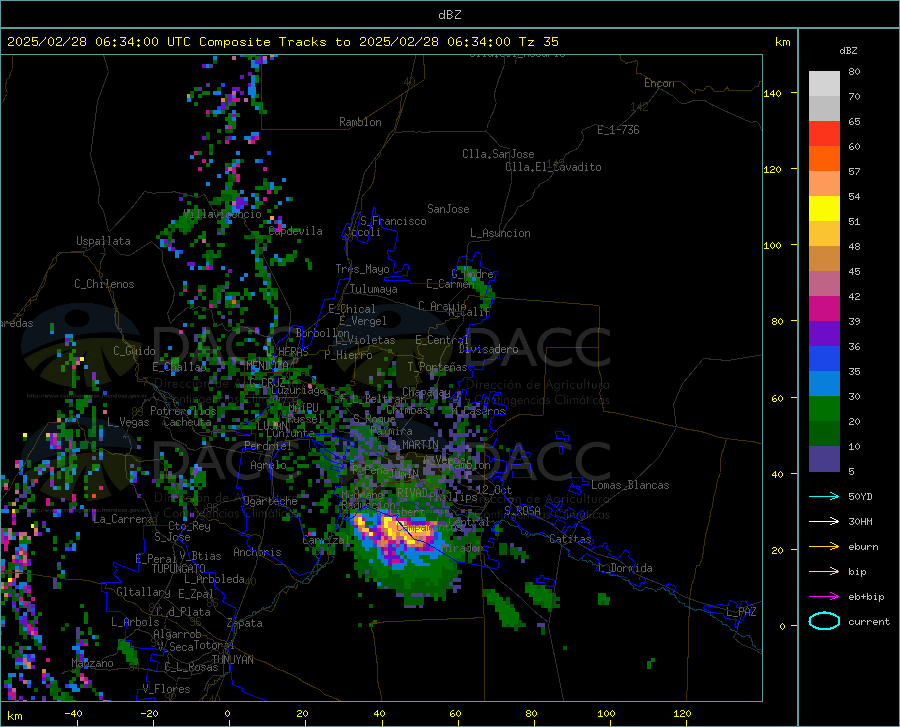
Task: Click the Gltallary label
Action: [x=143, y=592]
